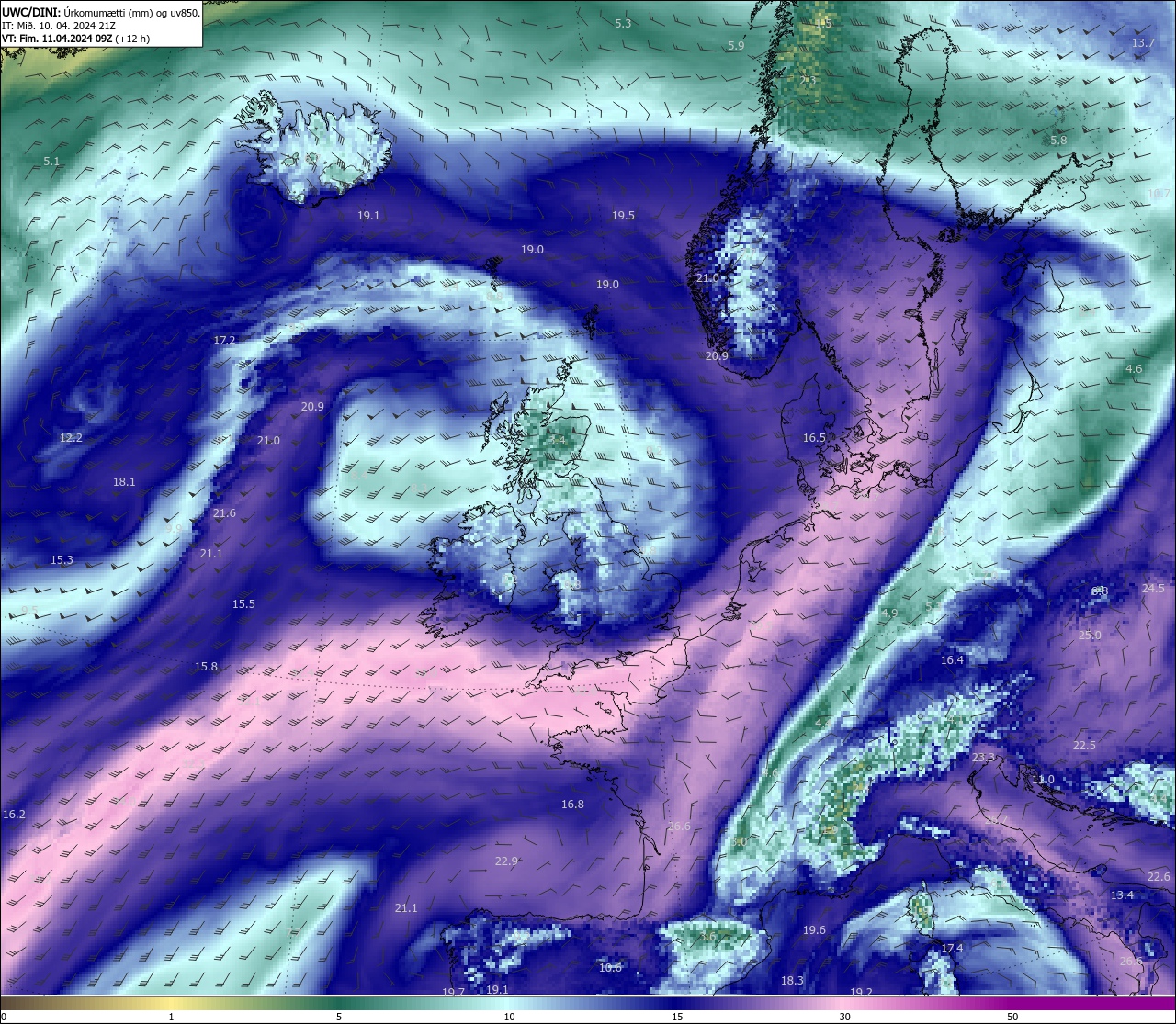
Task: Click the map value 18.3
Action: 792,980
